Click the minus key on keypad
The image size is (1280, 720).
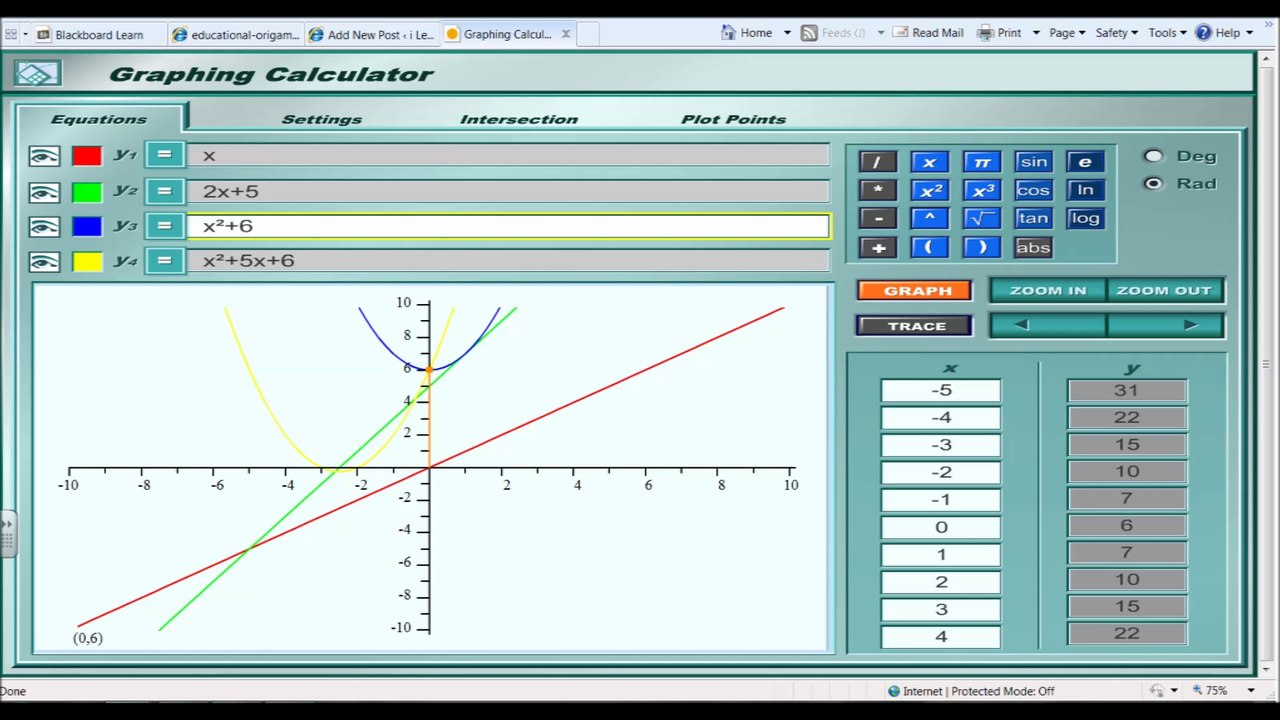[877, 218]
